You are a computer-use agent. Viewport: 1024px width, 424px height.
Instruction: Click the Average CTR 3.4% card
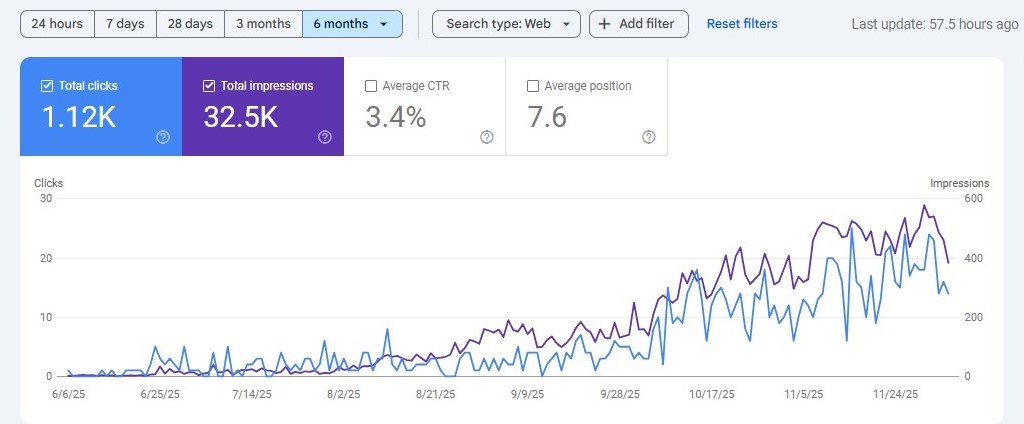click(424, 107)
